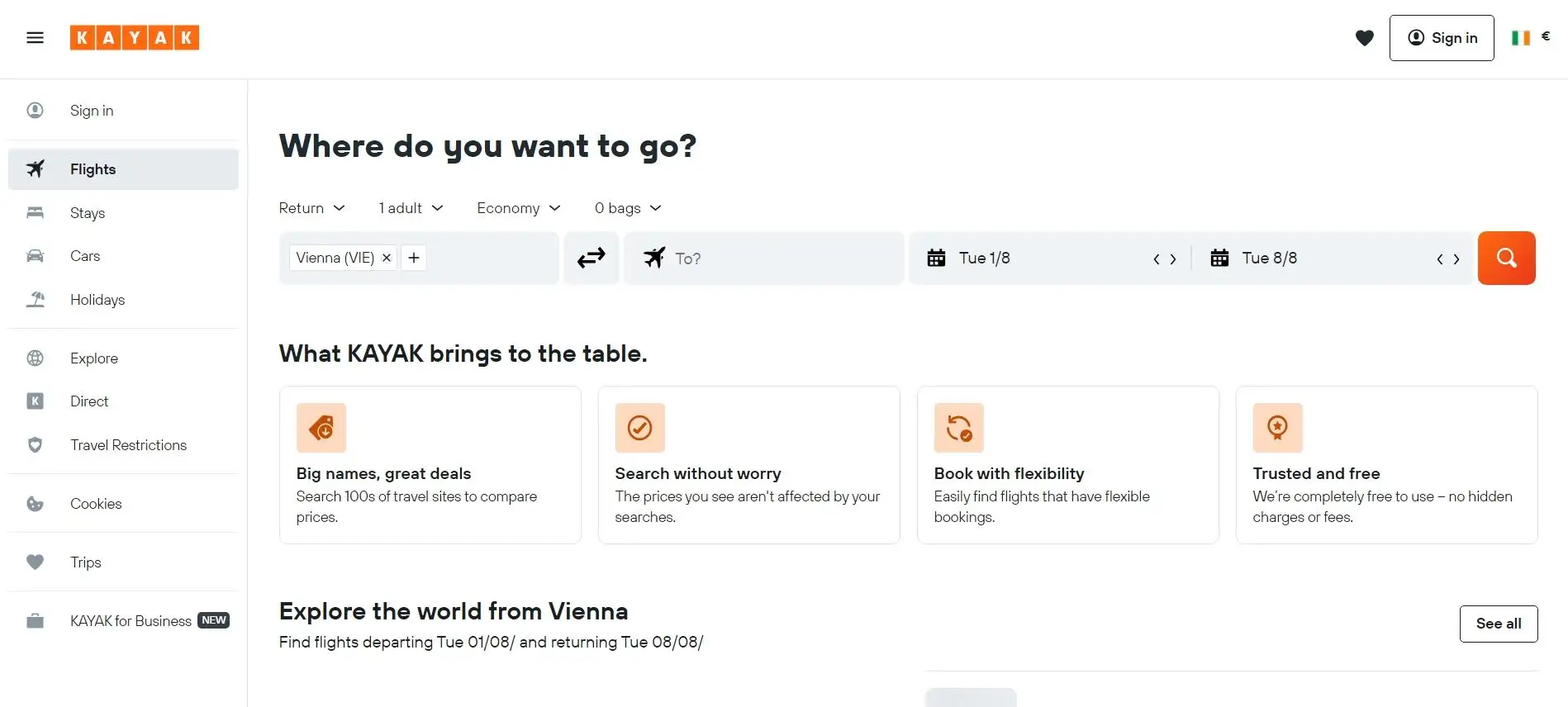The height and width of the screenshot is (707, 1568).
Task: Expand the Economy cabin class dropdown
Action: [519, 208]
